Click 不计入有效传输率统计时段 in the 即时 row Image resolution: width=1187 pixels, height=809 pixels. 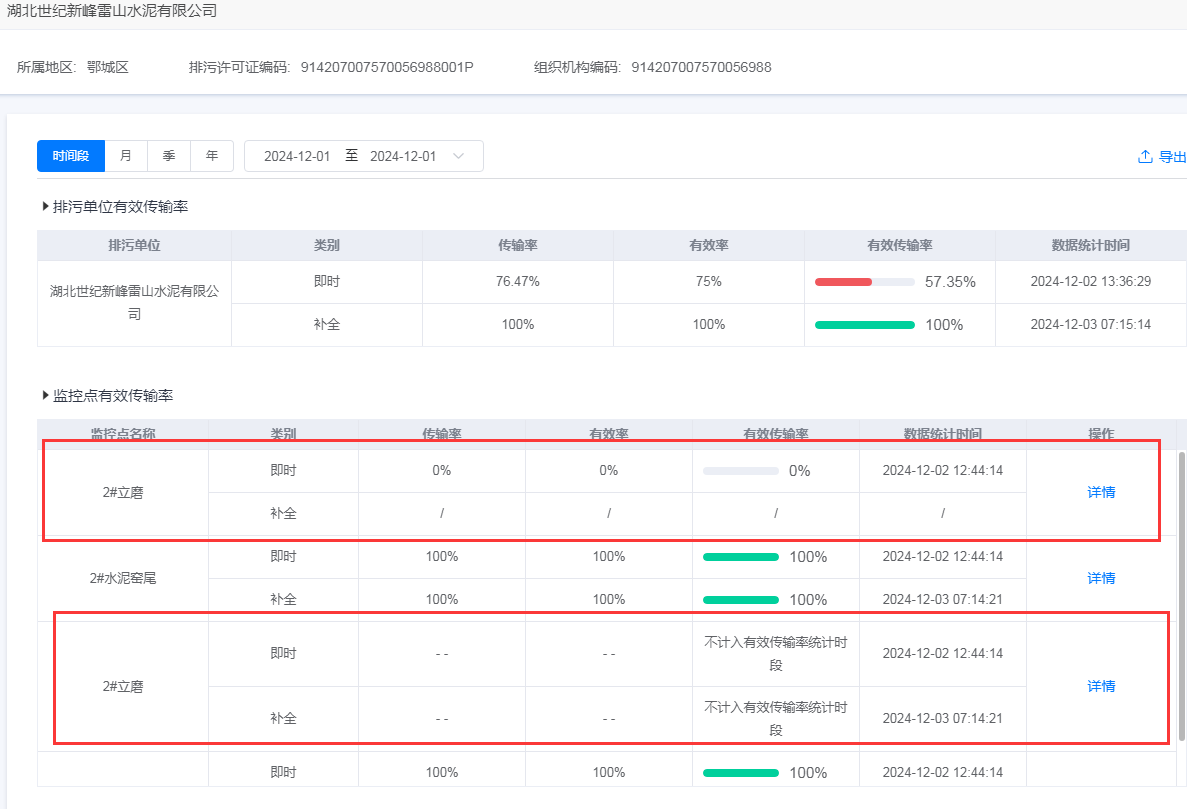coord(775,654)
